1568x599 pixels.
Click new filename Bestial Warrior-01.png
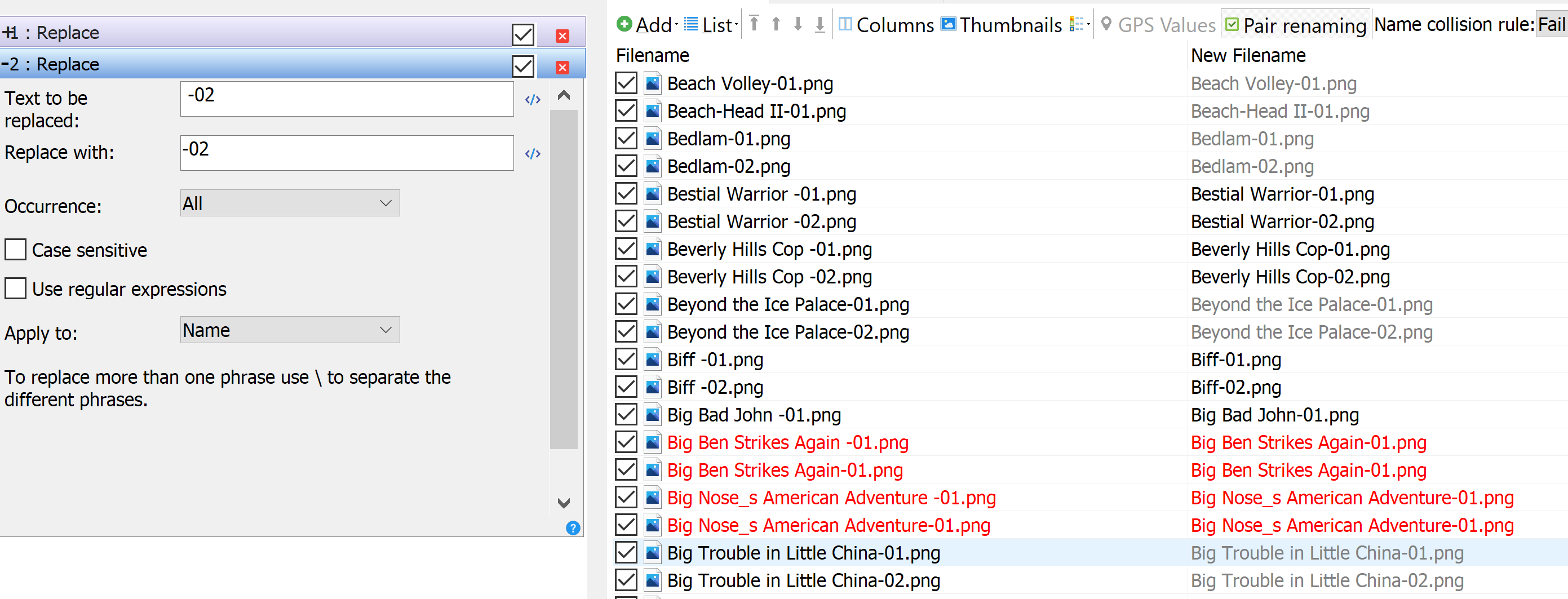click(x=1282, y=194)
